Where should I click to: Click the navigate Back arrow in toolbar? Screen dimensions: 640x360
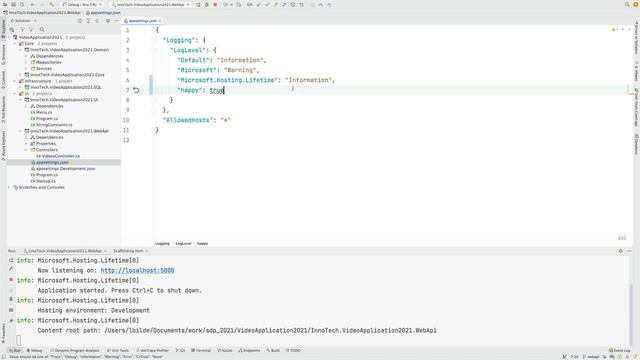point(33,4)
